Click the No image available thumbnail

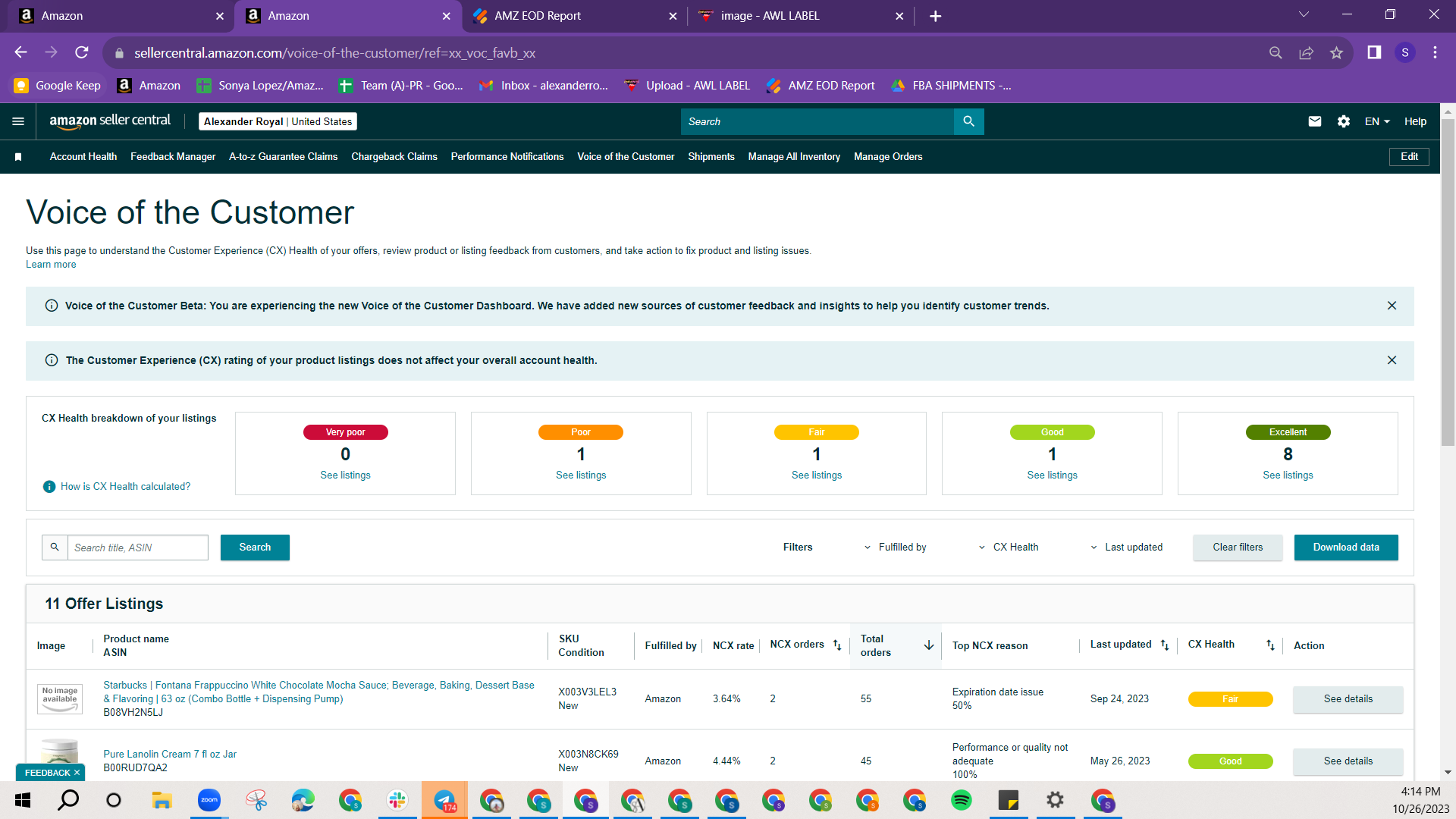[x=60, y=698]
